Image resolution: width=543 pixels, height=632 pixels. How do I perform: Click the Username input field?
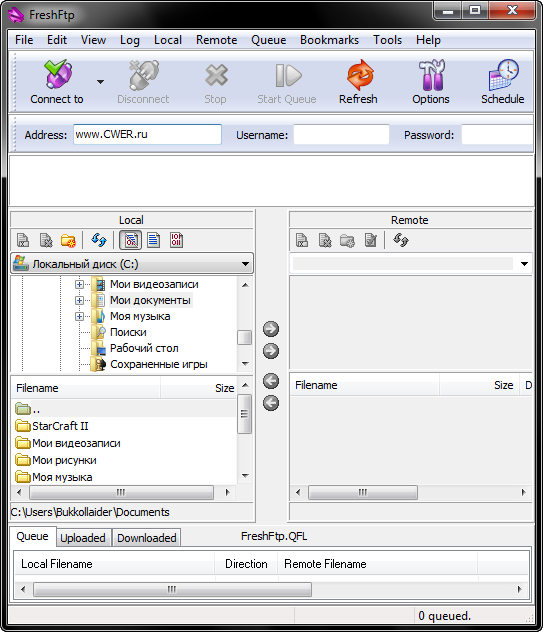(x=341, y=135)
